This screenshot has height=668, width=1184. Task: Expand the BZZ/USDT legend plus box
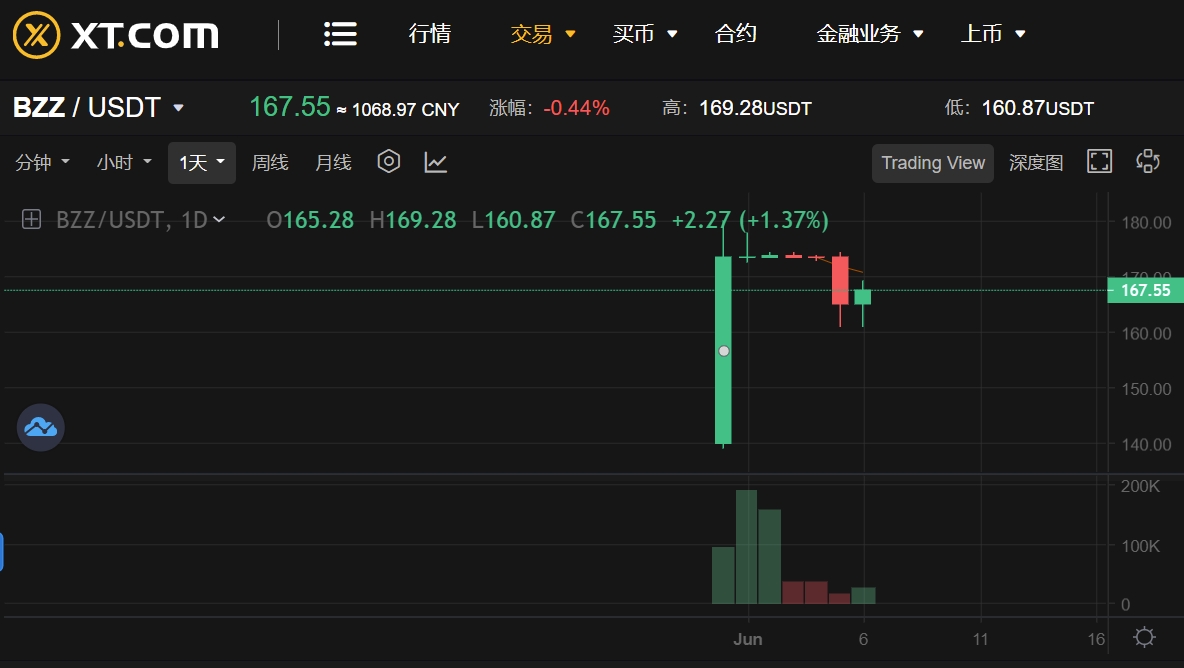31,220
